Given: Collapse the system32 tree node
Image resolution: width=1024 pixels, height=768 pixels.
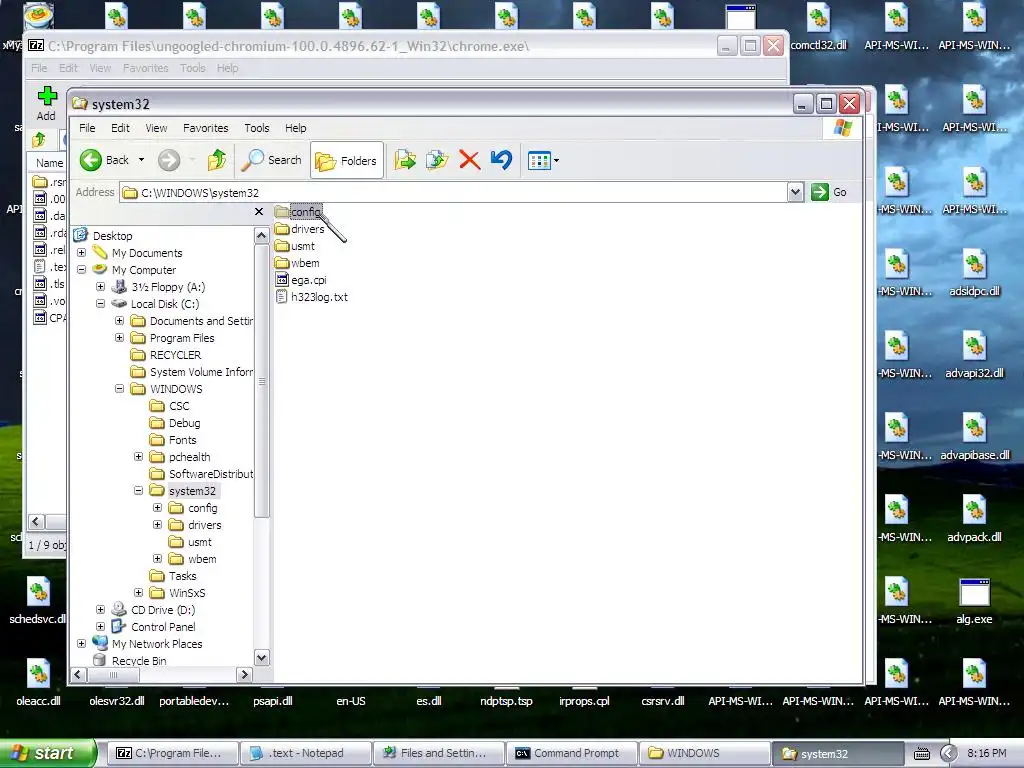Looking at the screenshot, I should 138,490.
